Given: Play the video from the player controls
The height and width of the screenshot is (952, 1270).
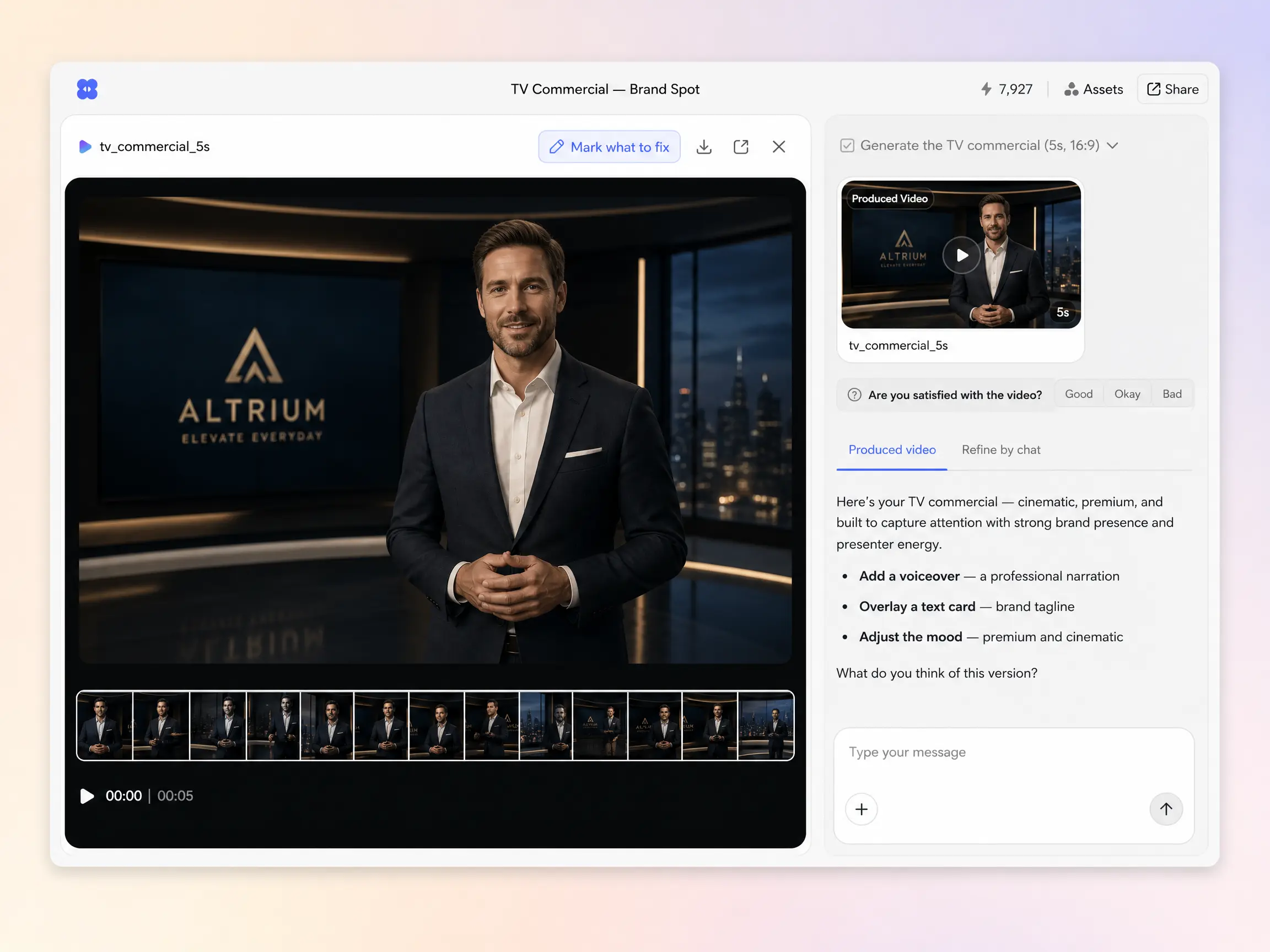Looking at the screenshot, I should [87, 796].
